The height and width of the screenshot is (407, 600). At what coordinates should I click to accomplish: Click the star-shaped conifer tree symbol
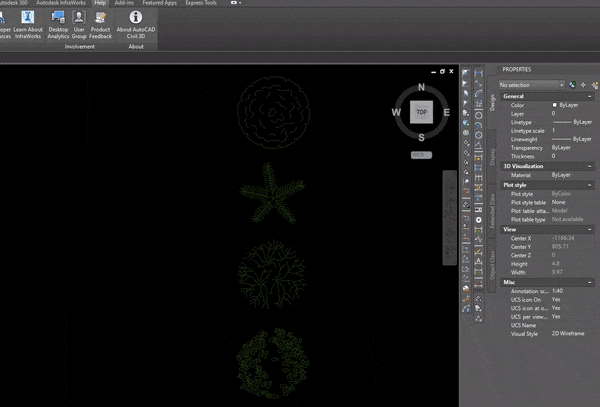[x=272, y=193]
